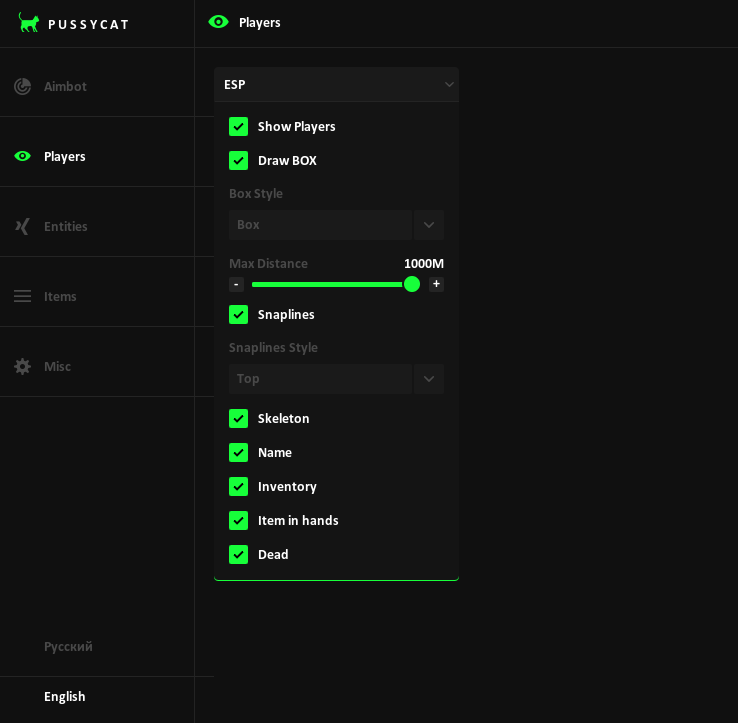This screenshot has height=723, width=738.
Task: Disable the Draw BOX checkbox
Action: (x=238, y=160)
